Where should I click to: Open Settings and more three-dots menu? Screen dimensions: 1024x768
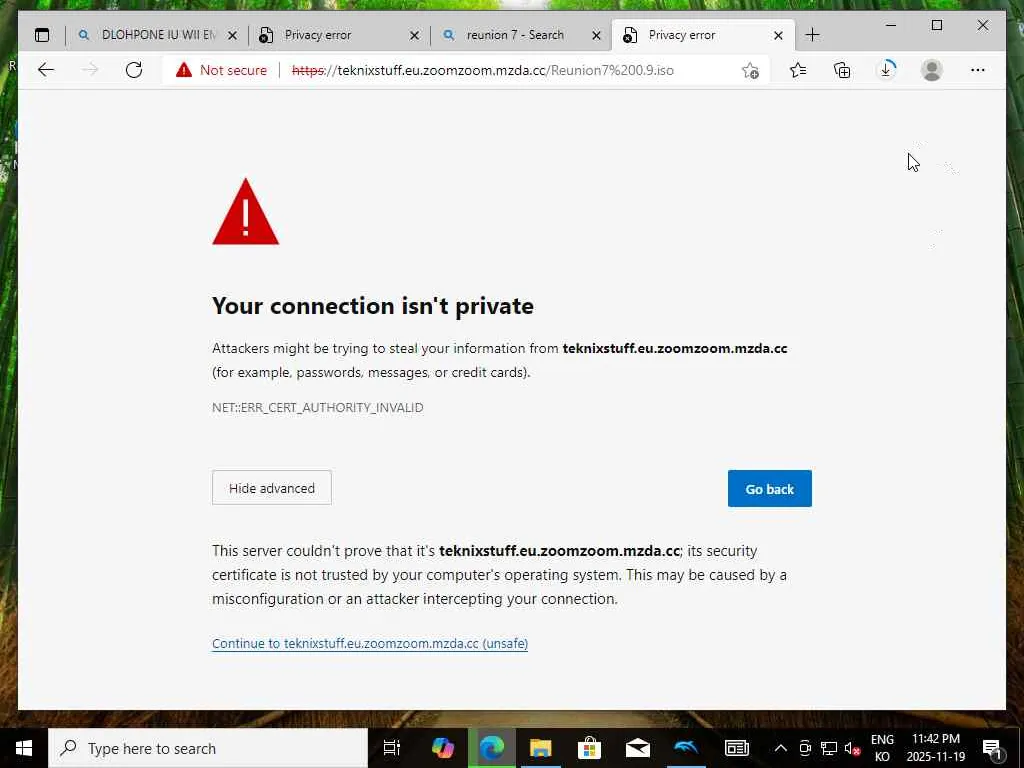(977, 70)
